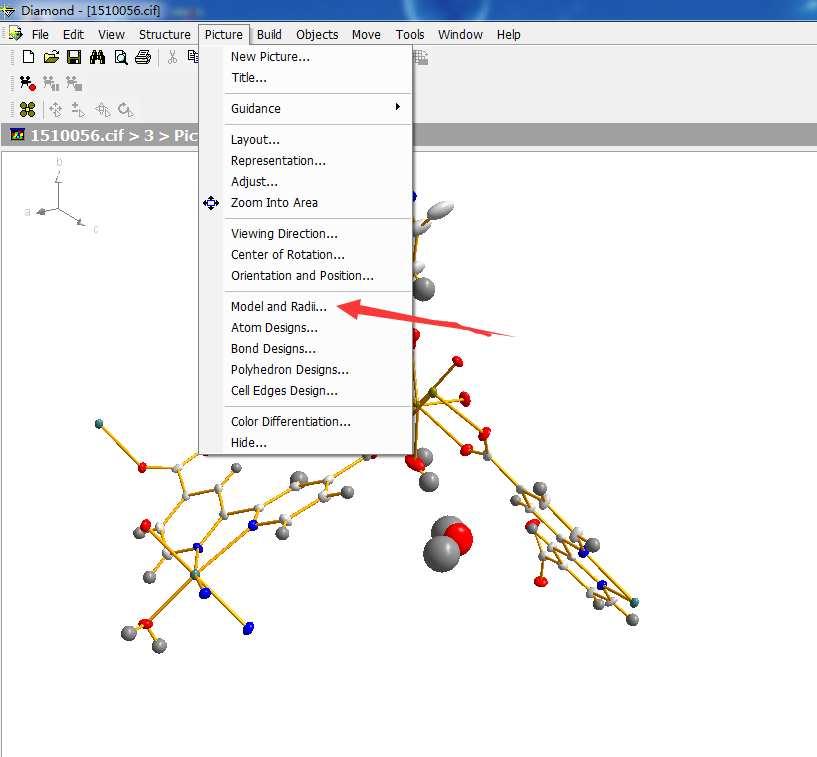The width and height of the screenshot is (817, 757).
Task: Open the Help menu
Action: pyautogui.click(x=509, y=34)
